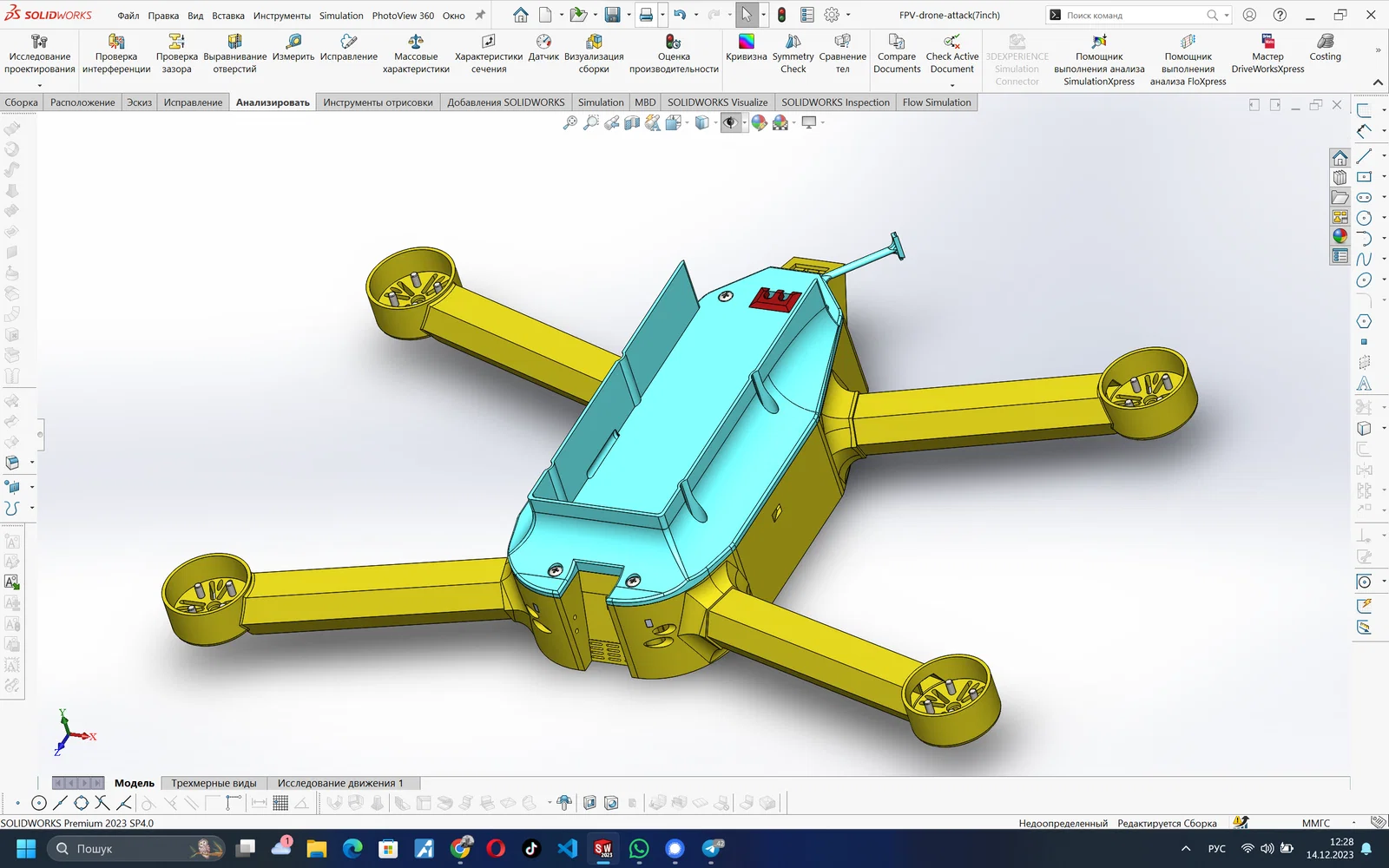Image resolution: width=1389 pixels, height=868 pixels.
Task: Open the Трехмерные виды bottom tab
Action: pyautogui.click(x=214, y=783)
